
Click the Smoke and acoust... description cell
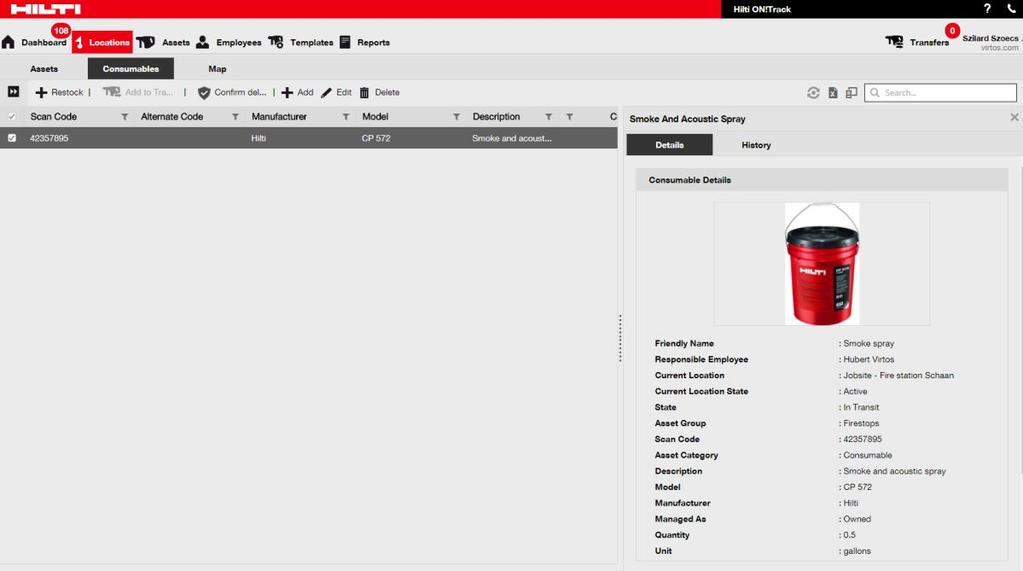click(x=512, y=138)
